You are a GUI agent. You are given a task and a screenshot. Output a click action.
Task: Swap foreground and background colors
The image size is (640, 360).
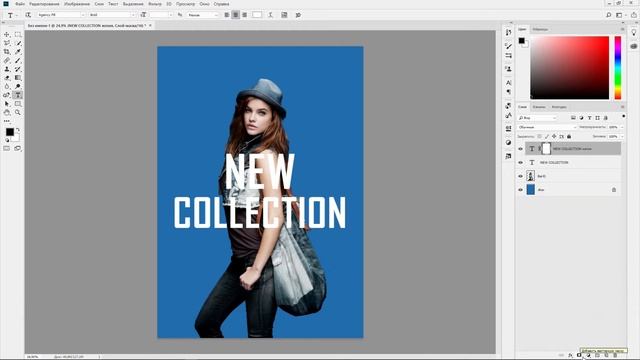18,130
